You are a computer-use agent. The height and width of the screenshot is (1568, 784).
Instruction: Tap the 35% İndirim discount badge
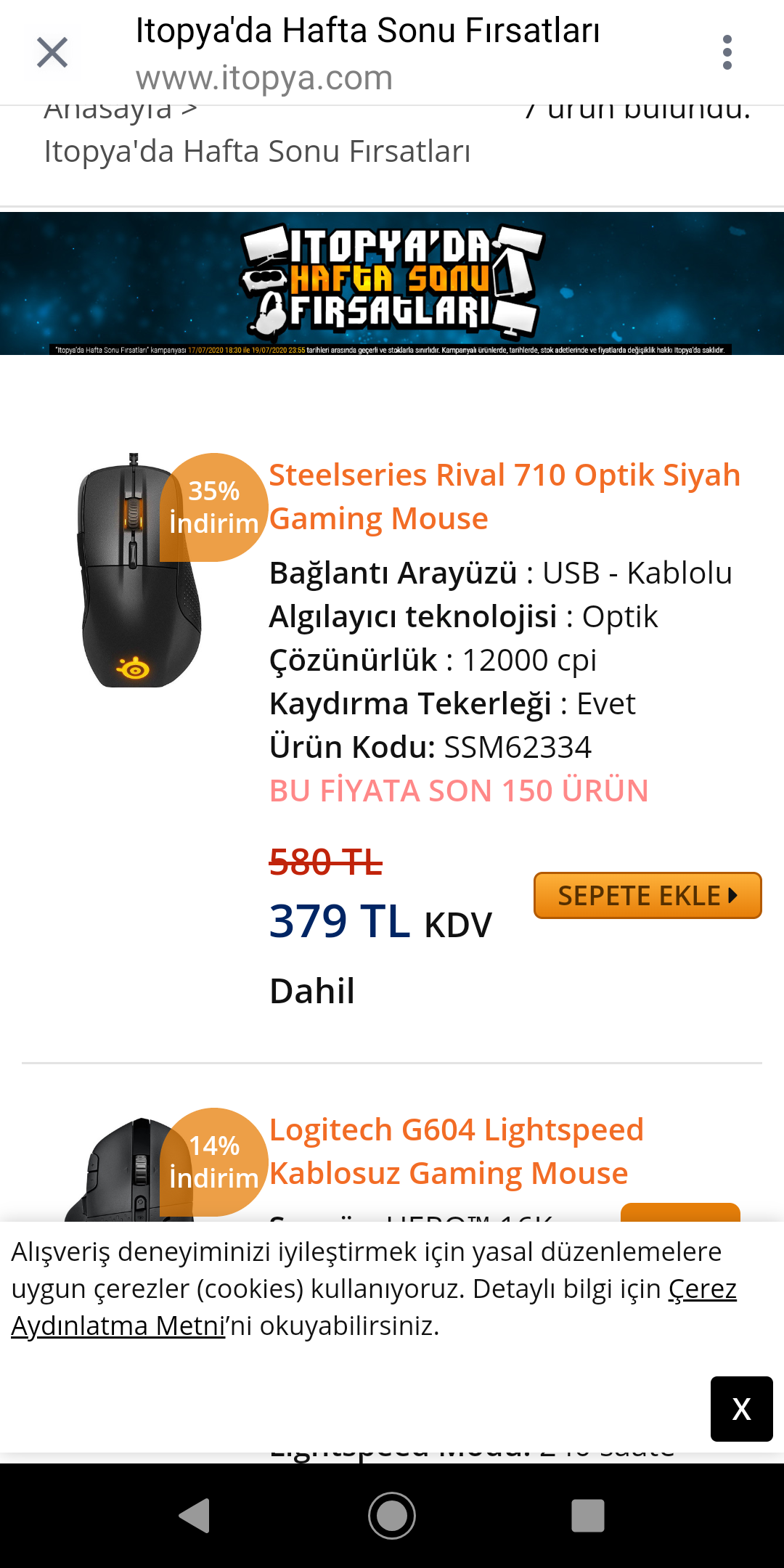[x=213, y=507]
